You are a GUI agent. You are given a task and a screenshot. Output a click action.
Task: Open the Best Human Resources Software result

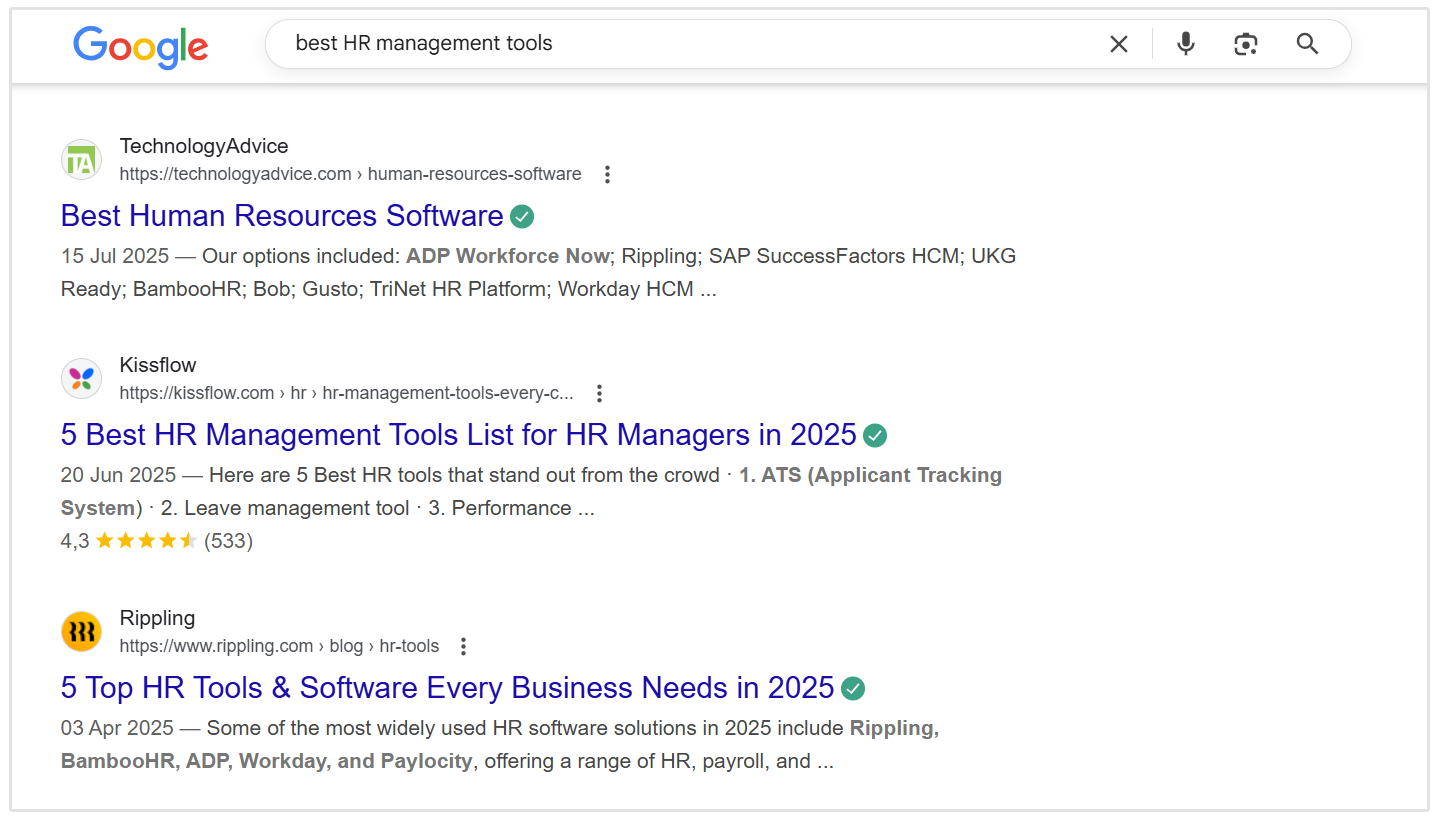coord(281,216)
